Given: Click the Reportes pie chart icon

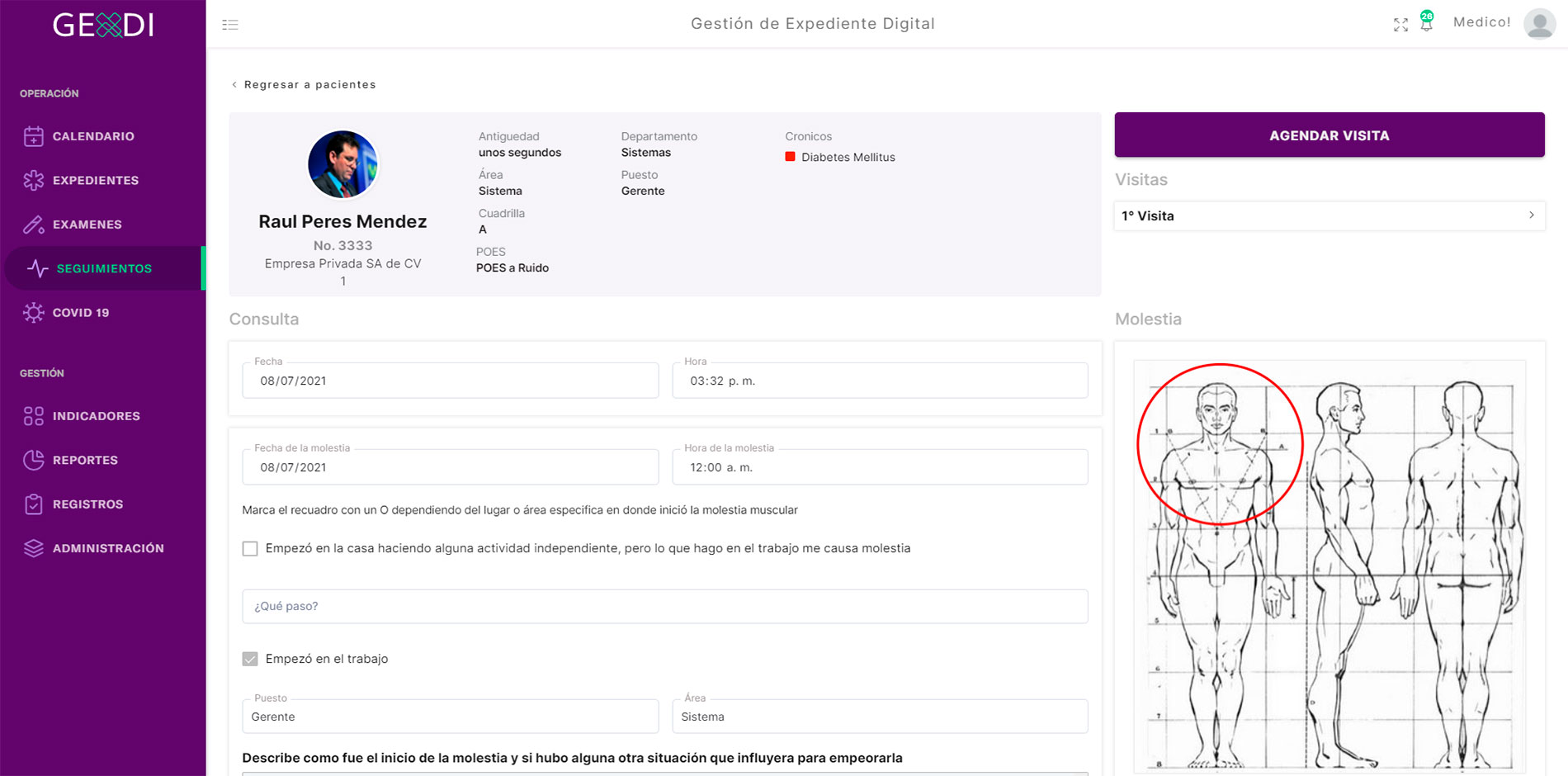Looking at the screenshot, I should coord(34,460).
